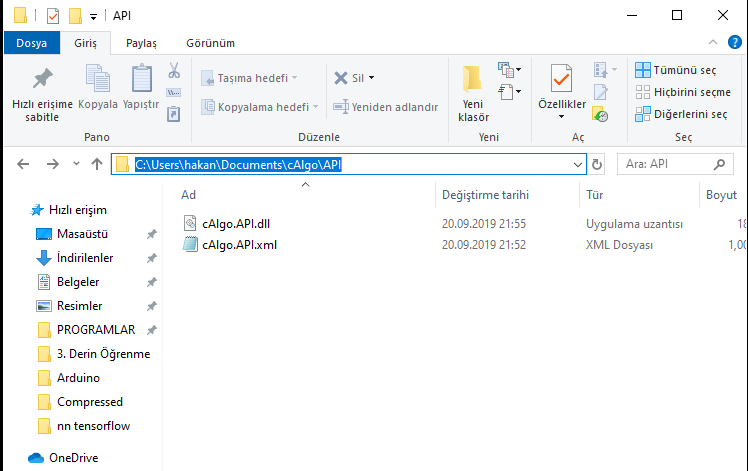Image resolution: width=748 pixels, height=471 pixels.
Task: Click the Paste shortcut icon
Action: click(174, 114)
